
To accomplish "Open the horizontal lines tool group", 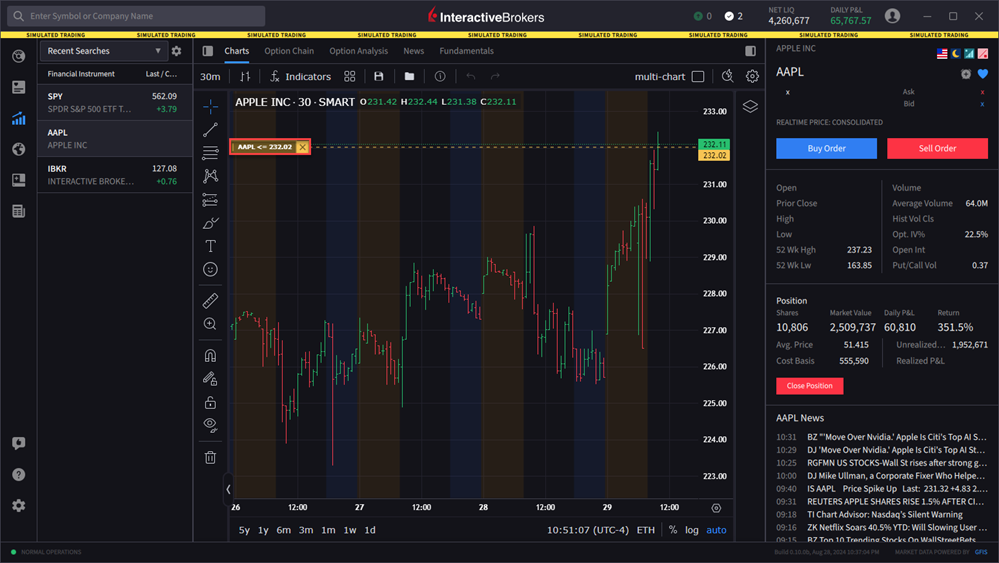I will pos(210,153).
